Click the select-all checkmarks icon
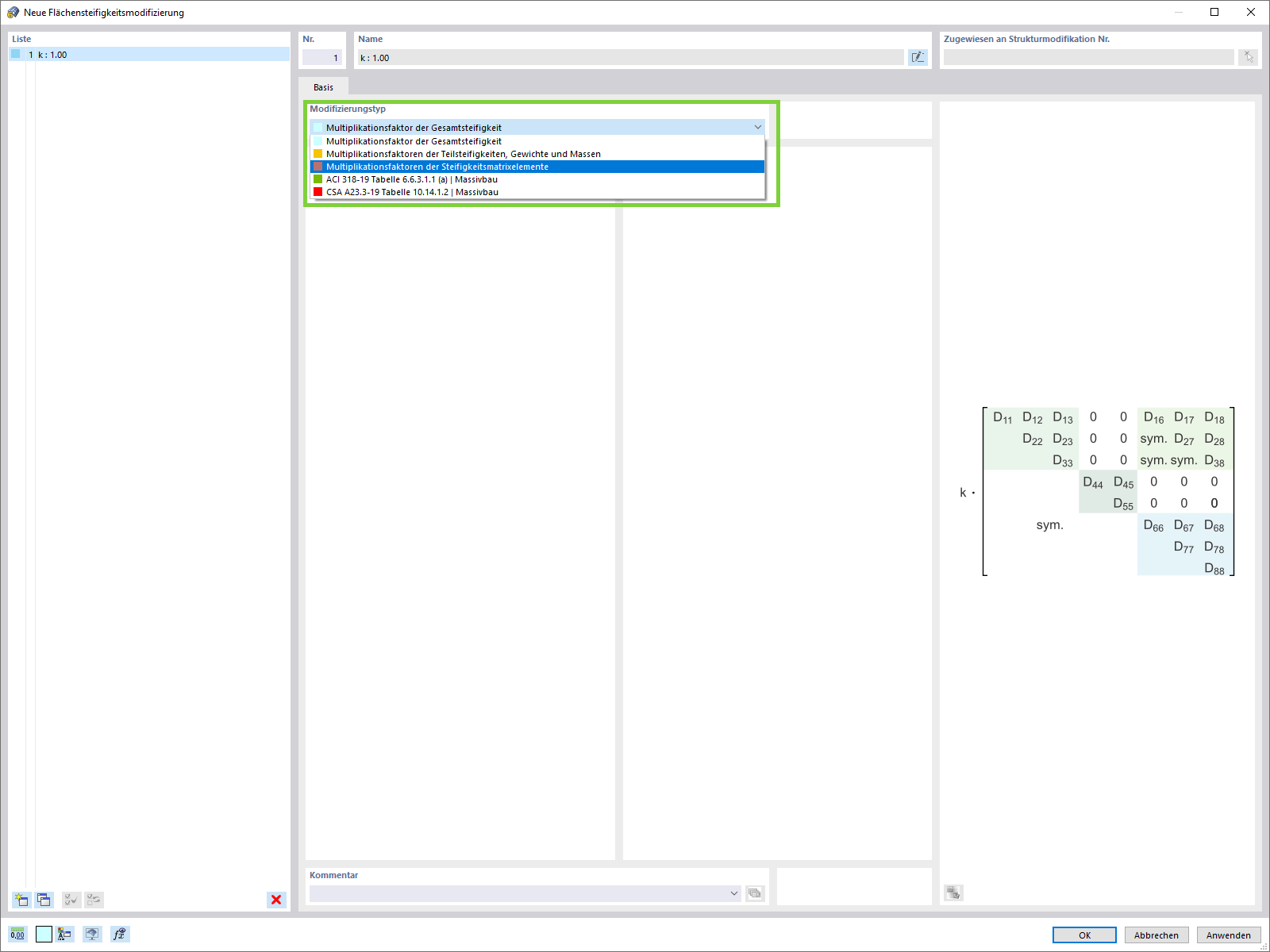The image size is (1270, 952). coord(71,900)
